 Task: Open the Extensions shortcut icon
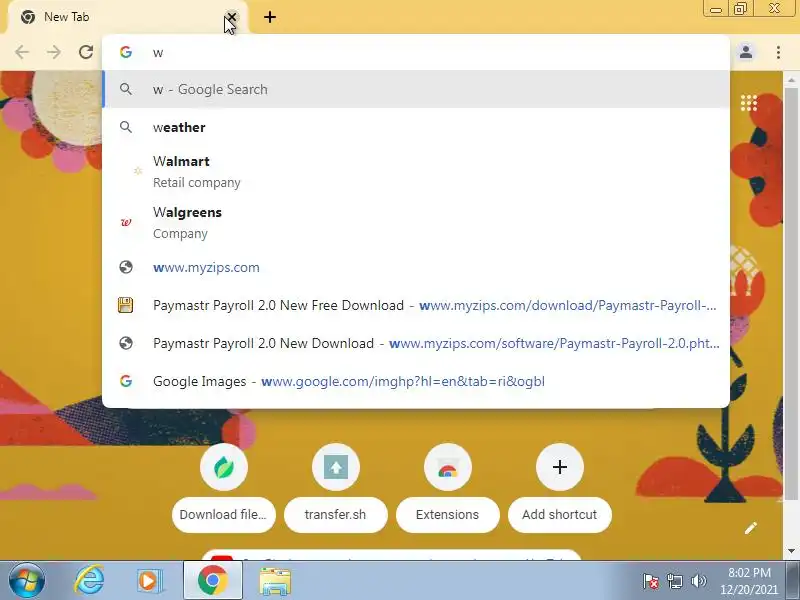tap(447, 467)
